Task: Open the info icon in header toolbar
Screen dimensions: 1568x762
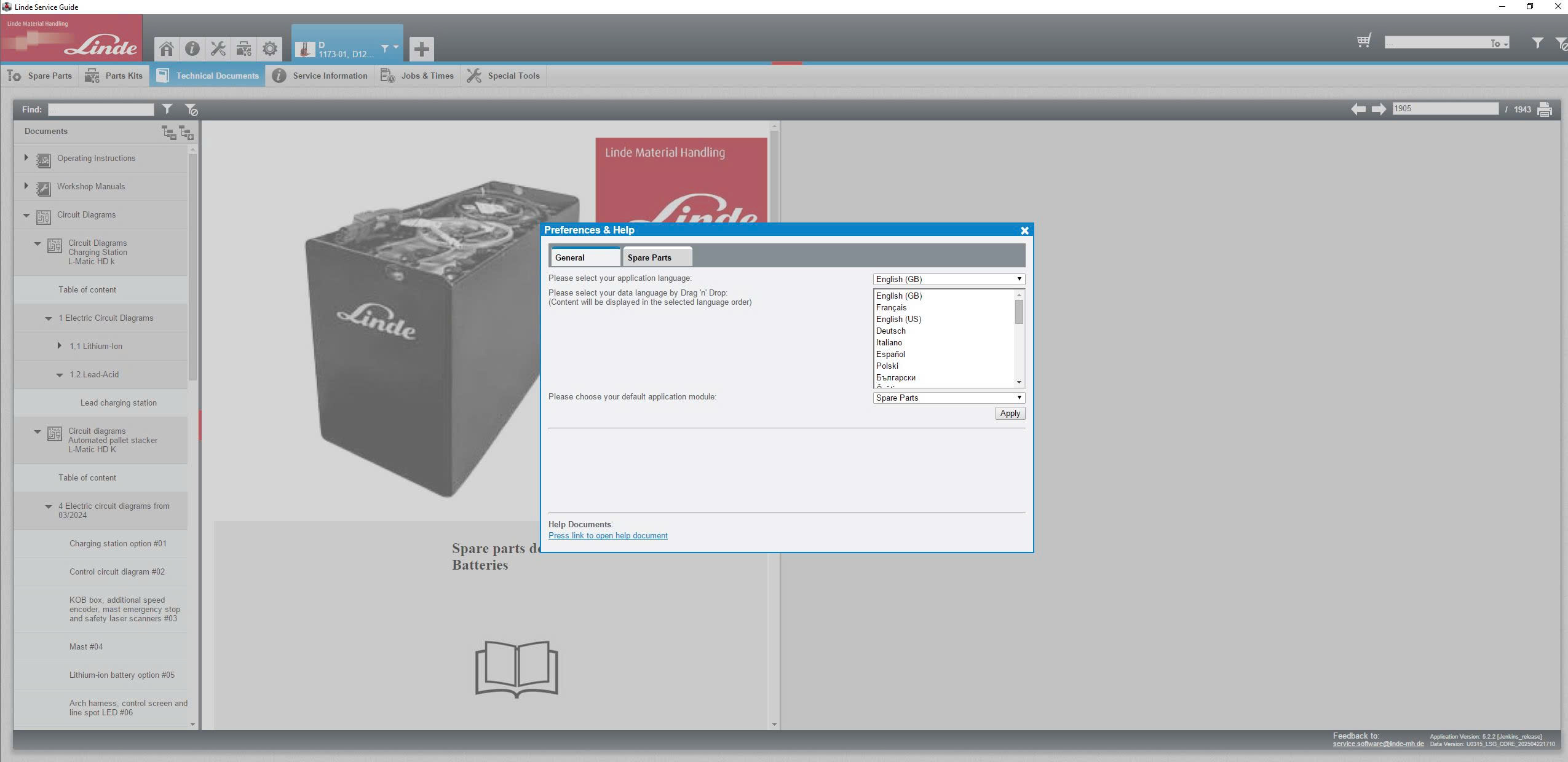Action: pyautogui.click(x=192, y=49)
